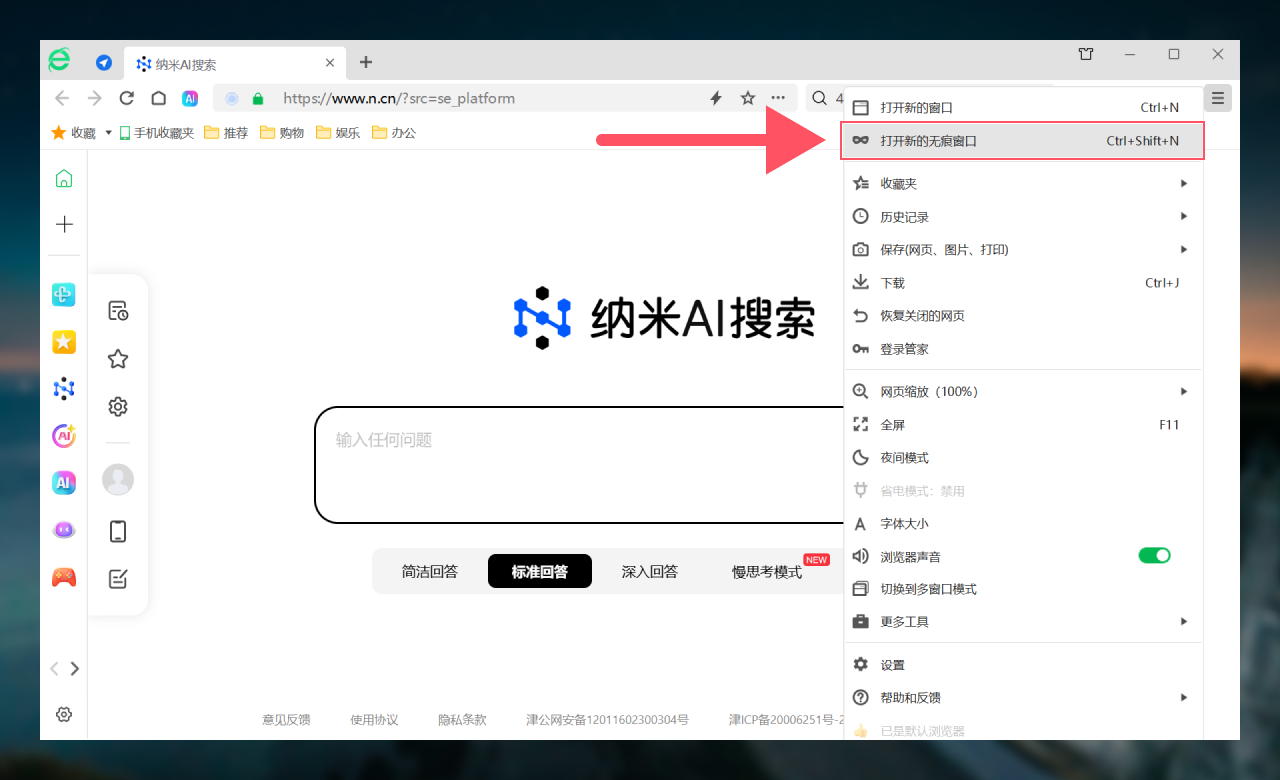Click the page refresh icon
This screenshot has height=780, width=1280.
(126, 98)
